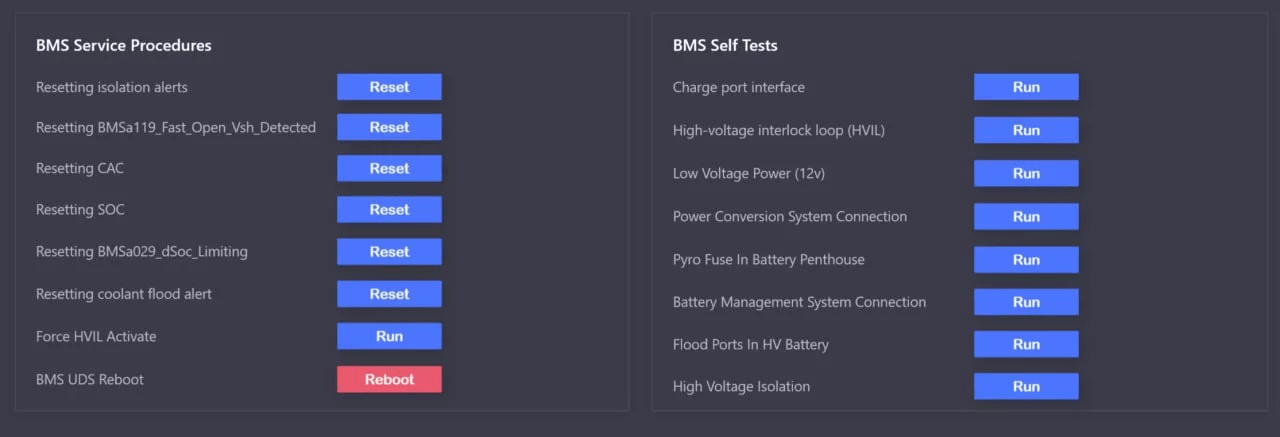Run Force HVIL Activate procedure
This screenshot has width=1280, height=437.
point(389,336)
